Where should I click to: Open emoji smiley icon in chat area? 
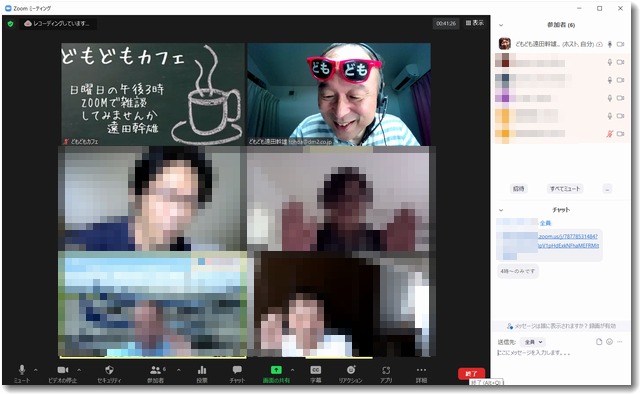(x=609, y=342)
